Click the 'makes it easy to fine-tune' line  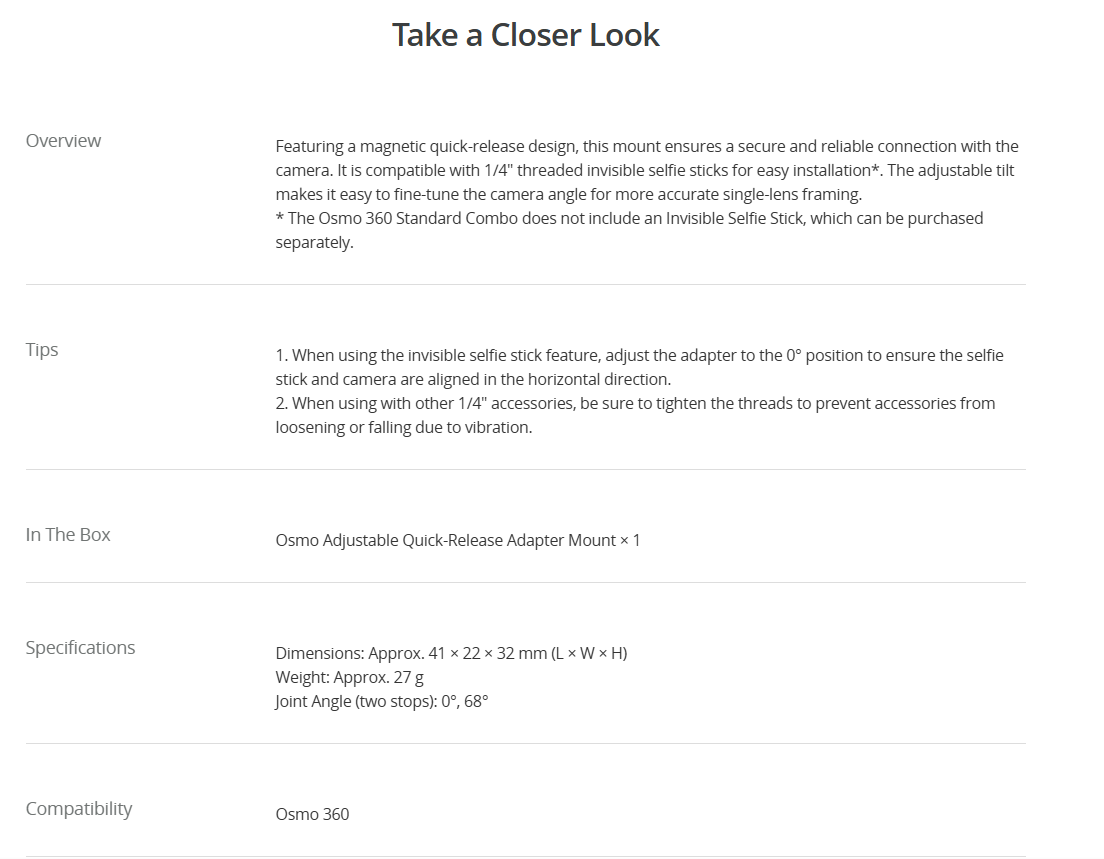coord(569,194)
